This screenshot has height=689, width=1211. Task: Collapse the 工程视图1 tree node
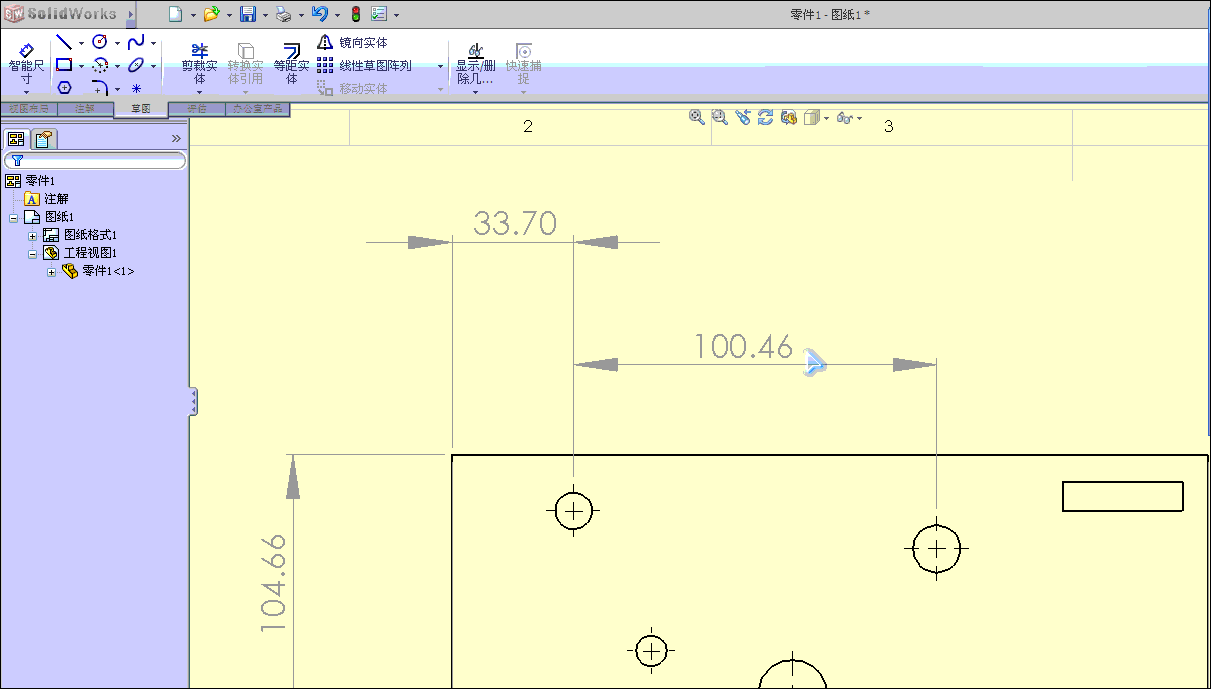point(32,253)
